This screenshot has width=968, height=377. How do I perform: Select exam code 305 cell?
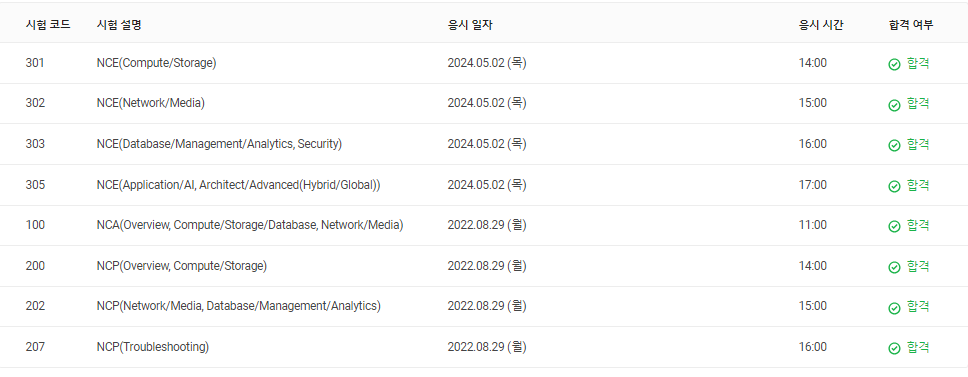35,185
